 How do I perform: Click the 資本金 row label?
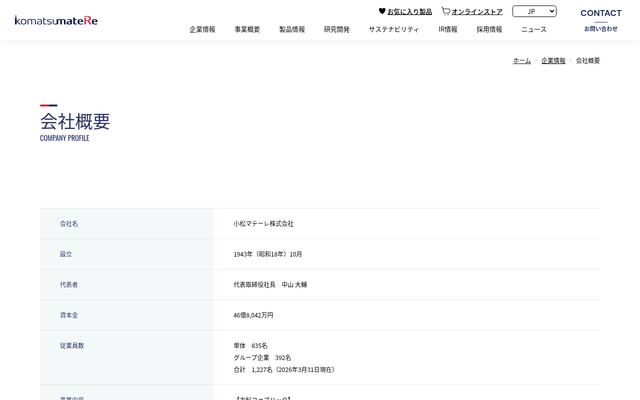point(69,315)
